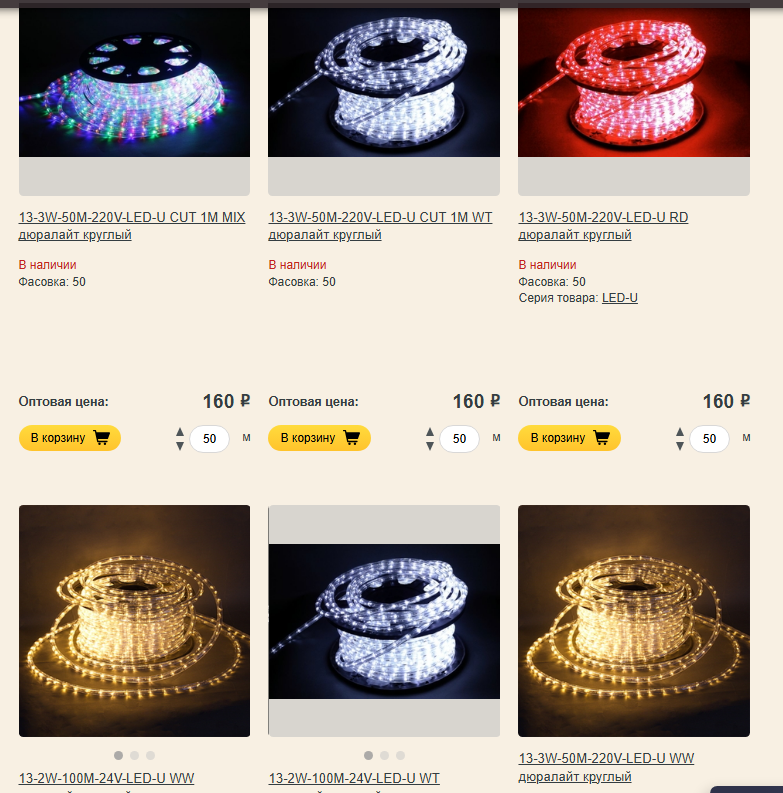The image size is (783, 793).
Task: Open 13-3W-50M-220V-LED-U CUT 1M MIX product link
Action: pyautogui.click(x=132, y=226)
